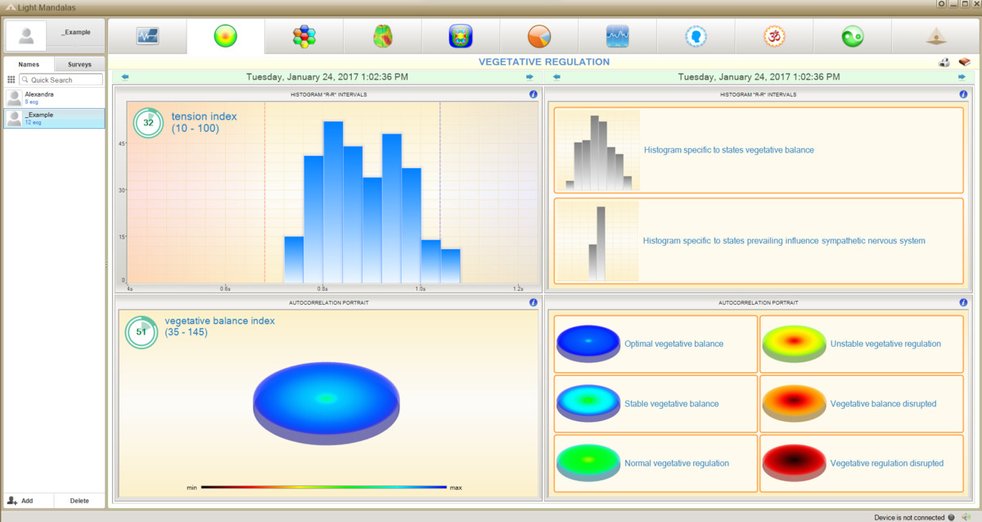Select the colorful hexagon cluster module icon
Image resolution: width=982 pixels, height=522 pixels.
click(x=304, y=37)
